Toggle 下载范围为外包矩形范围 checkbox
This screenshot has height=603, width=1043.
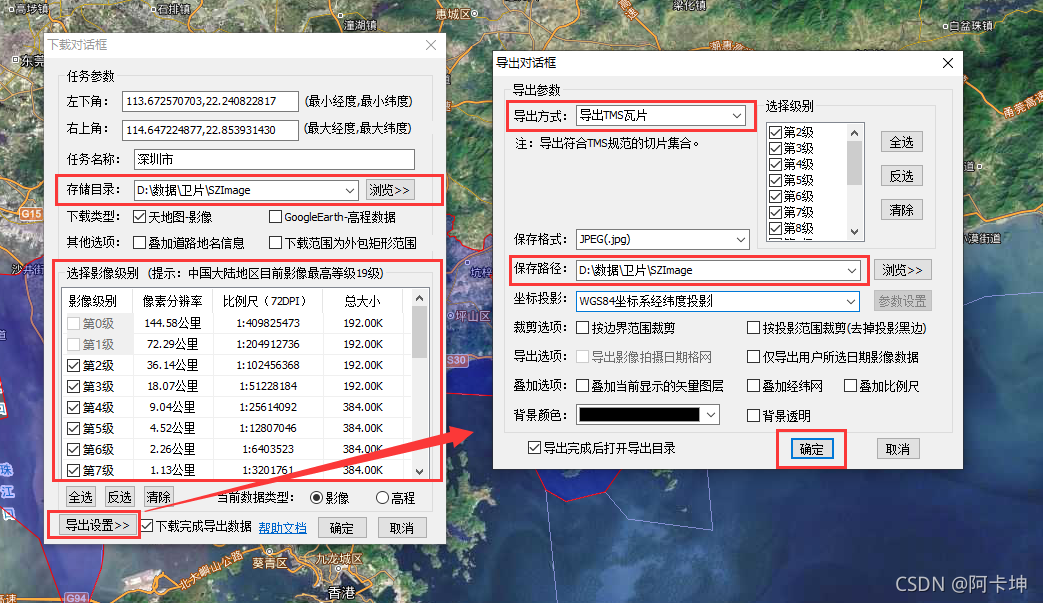(275, 243)
